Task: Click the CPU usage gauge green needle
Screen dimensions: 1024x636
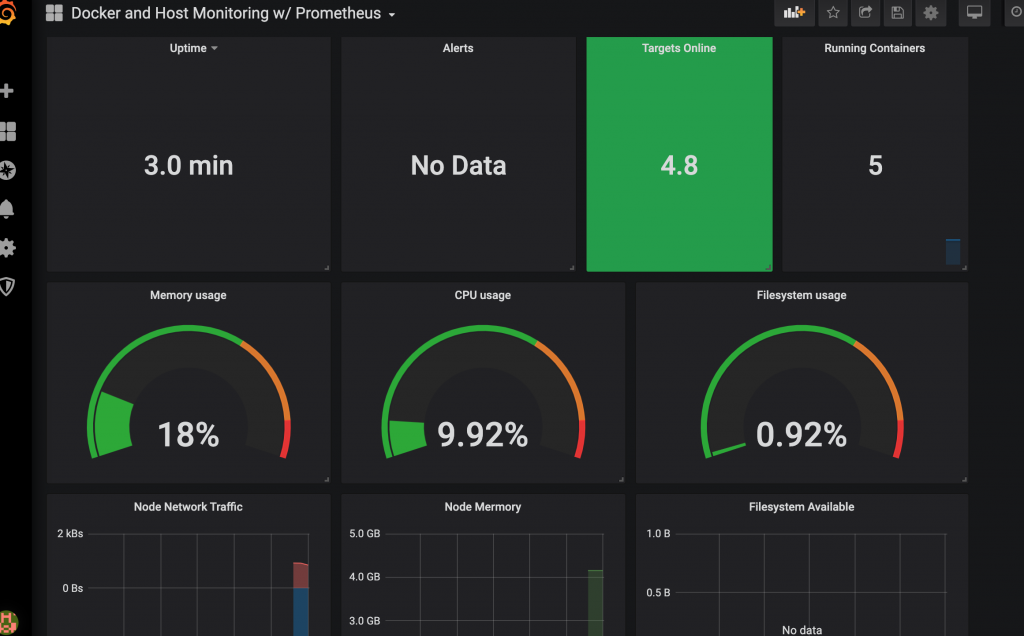Action: point(408,437)
